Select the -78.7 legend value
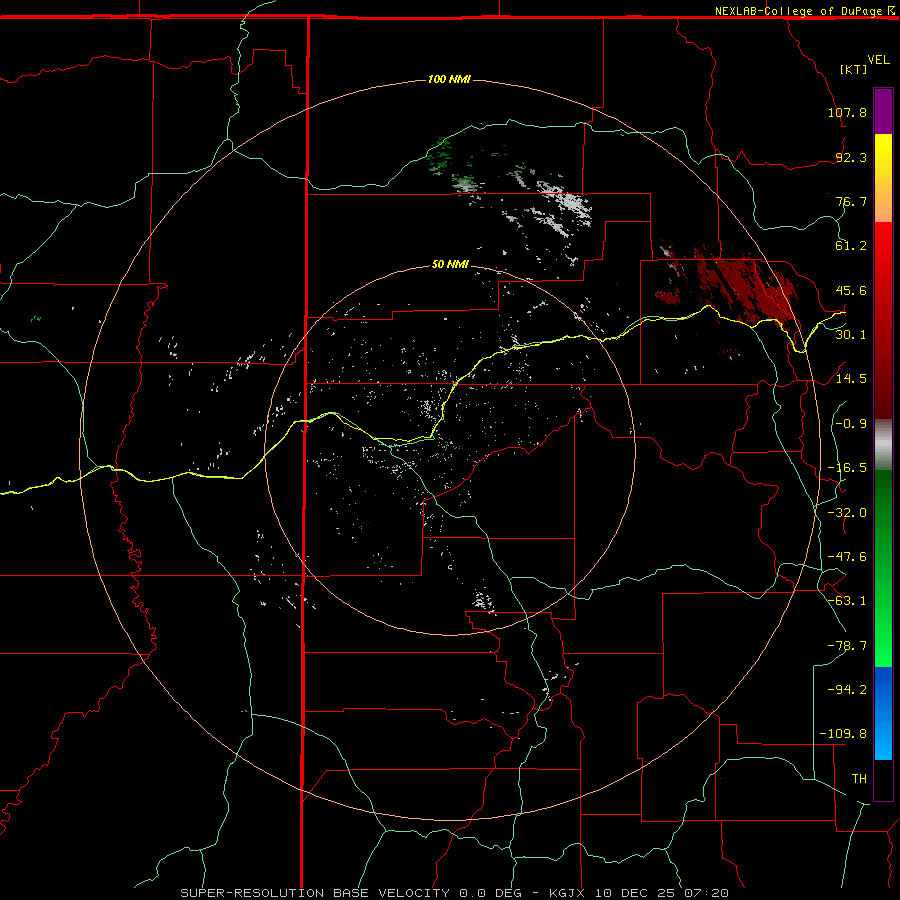 847,646
